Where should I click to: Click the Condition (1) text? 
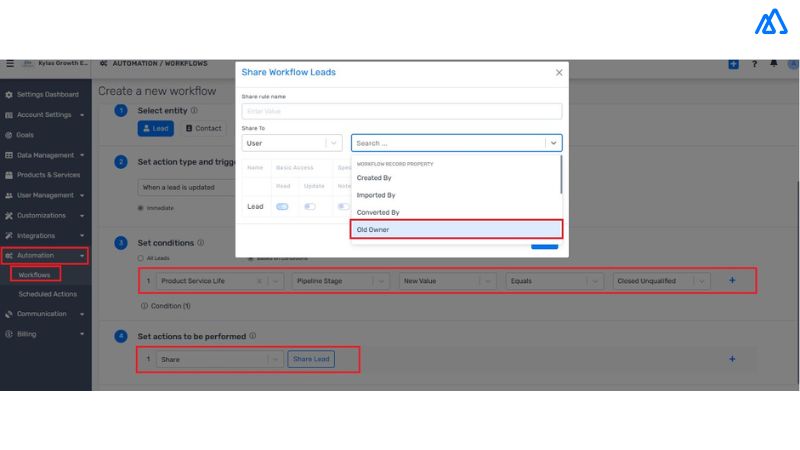click(x=170, y=306)
